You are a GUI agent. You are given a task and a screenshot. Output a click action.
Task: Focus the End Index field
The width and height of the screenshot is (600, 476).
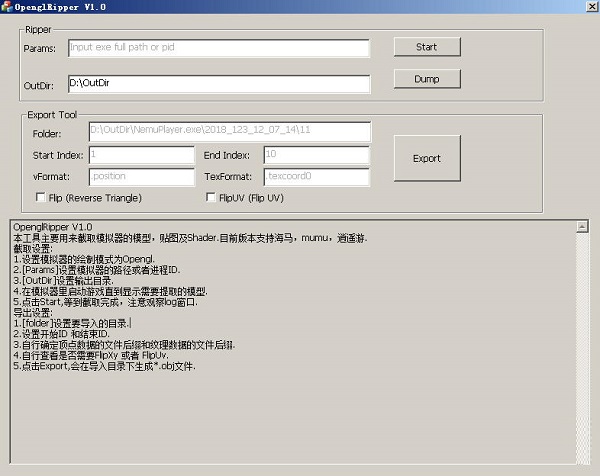coord(316,155)
